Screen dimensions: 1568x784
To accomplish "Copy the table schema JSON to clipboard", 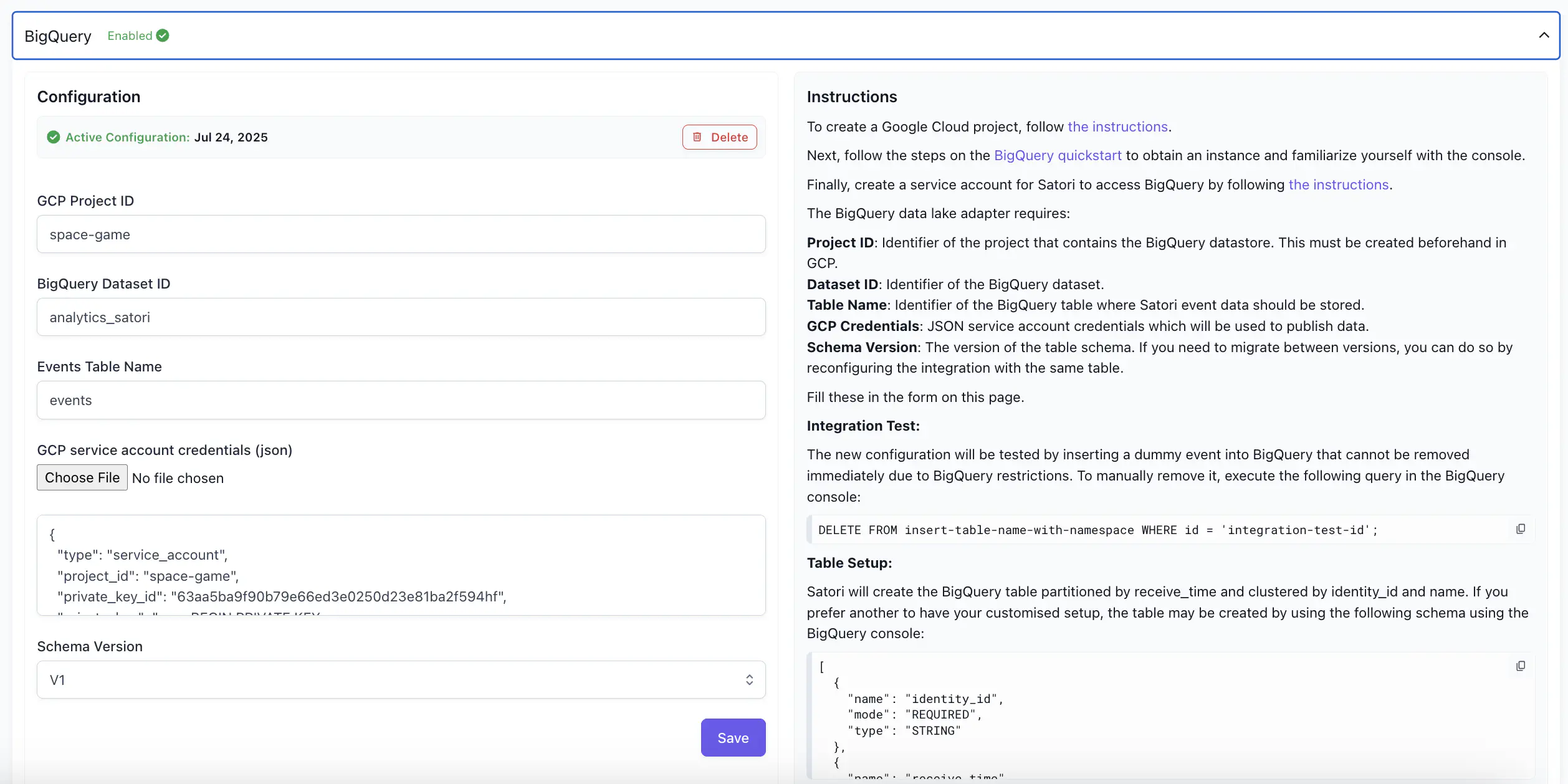I will [x=1521, y=666].
